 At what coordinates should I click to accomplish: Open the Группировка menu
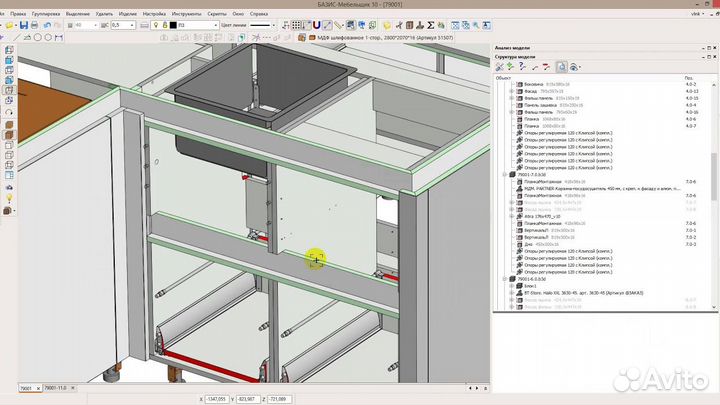point(46,15)
